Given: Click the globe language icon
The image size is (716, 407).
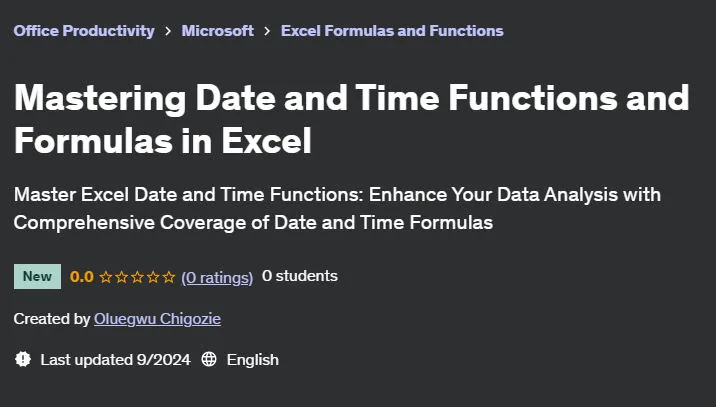Looking at the screenshot, I should coord(209,359).
